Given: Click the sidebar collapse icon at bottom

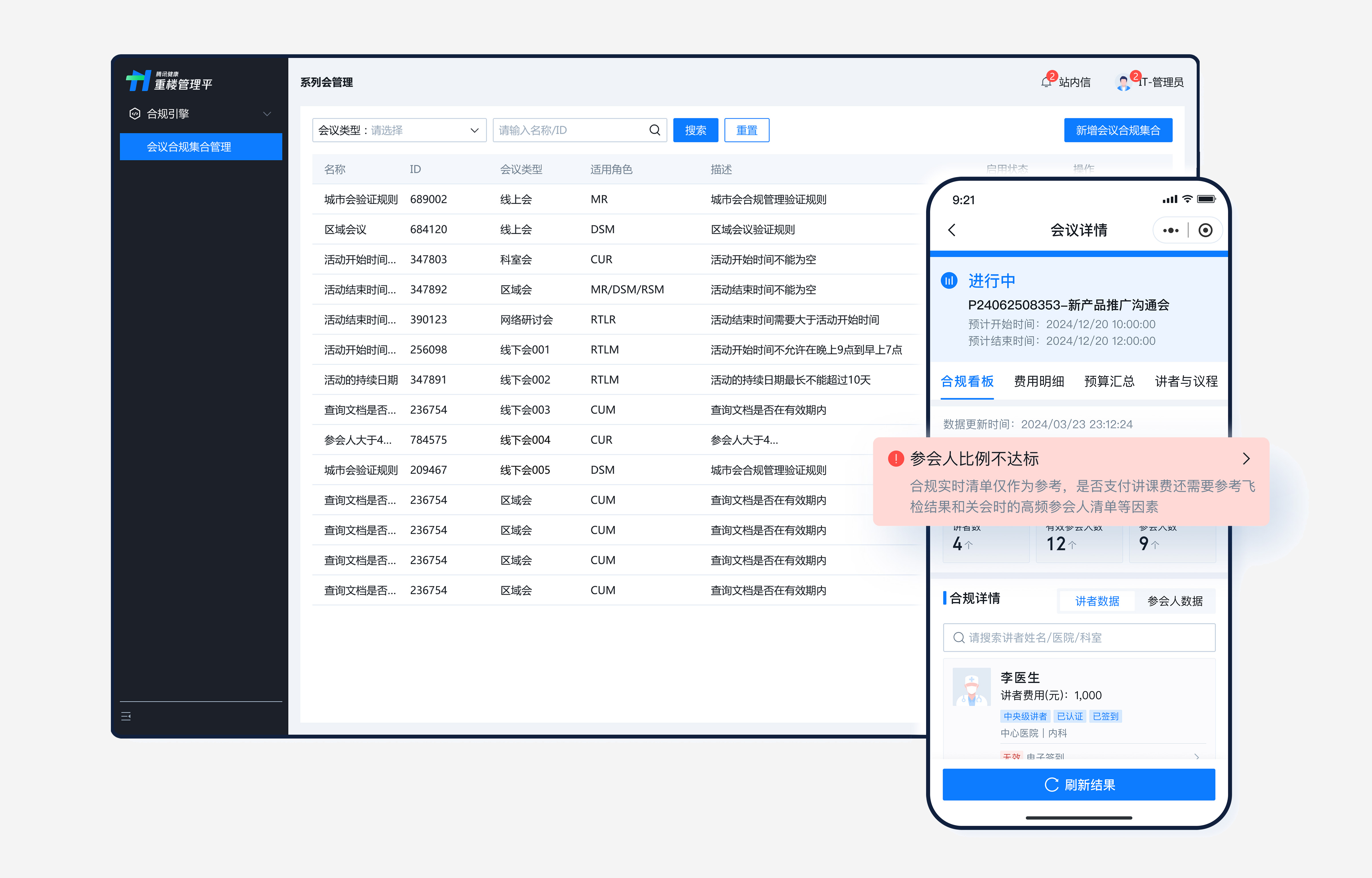Looking at the screenshot, I should [126, 716].
